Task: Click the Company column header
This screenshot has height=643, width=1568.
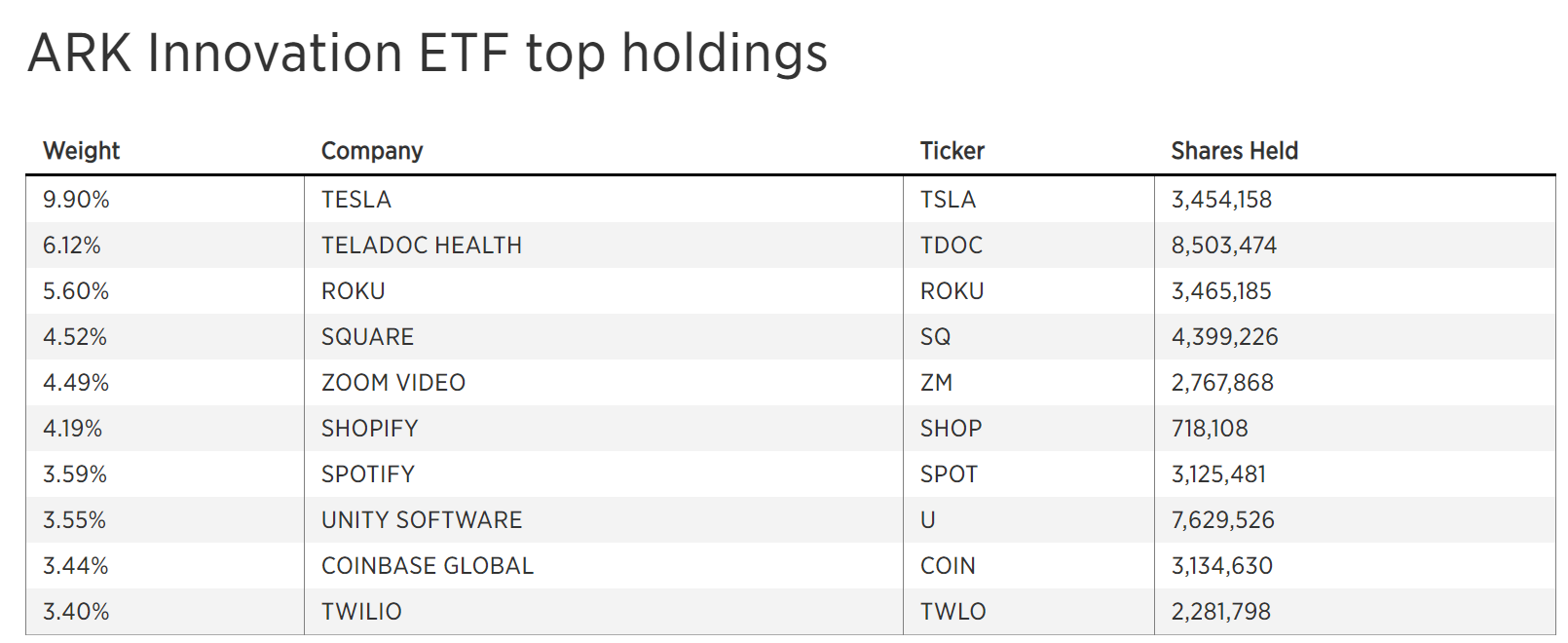Action: coord(372,151)
